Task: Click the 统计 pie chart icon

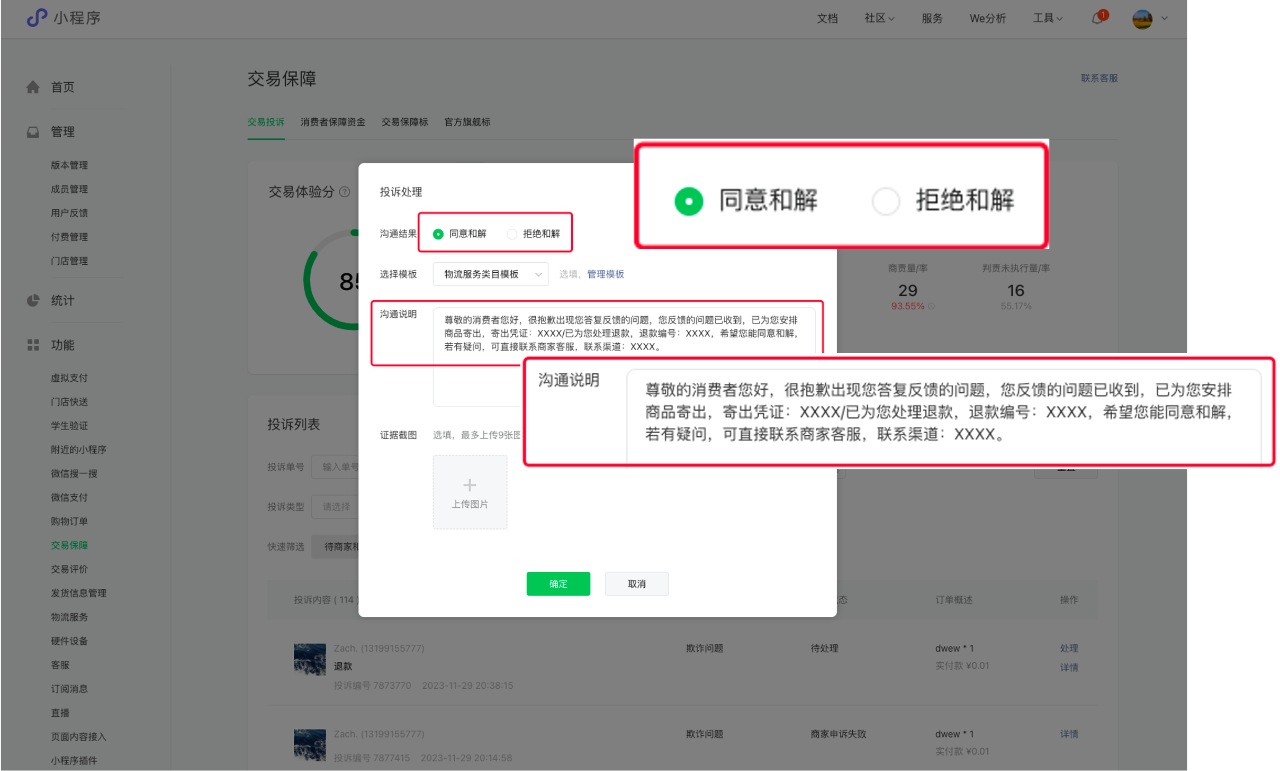Action: click(x=33, y=300)
